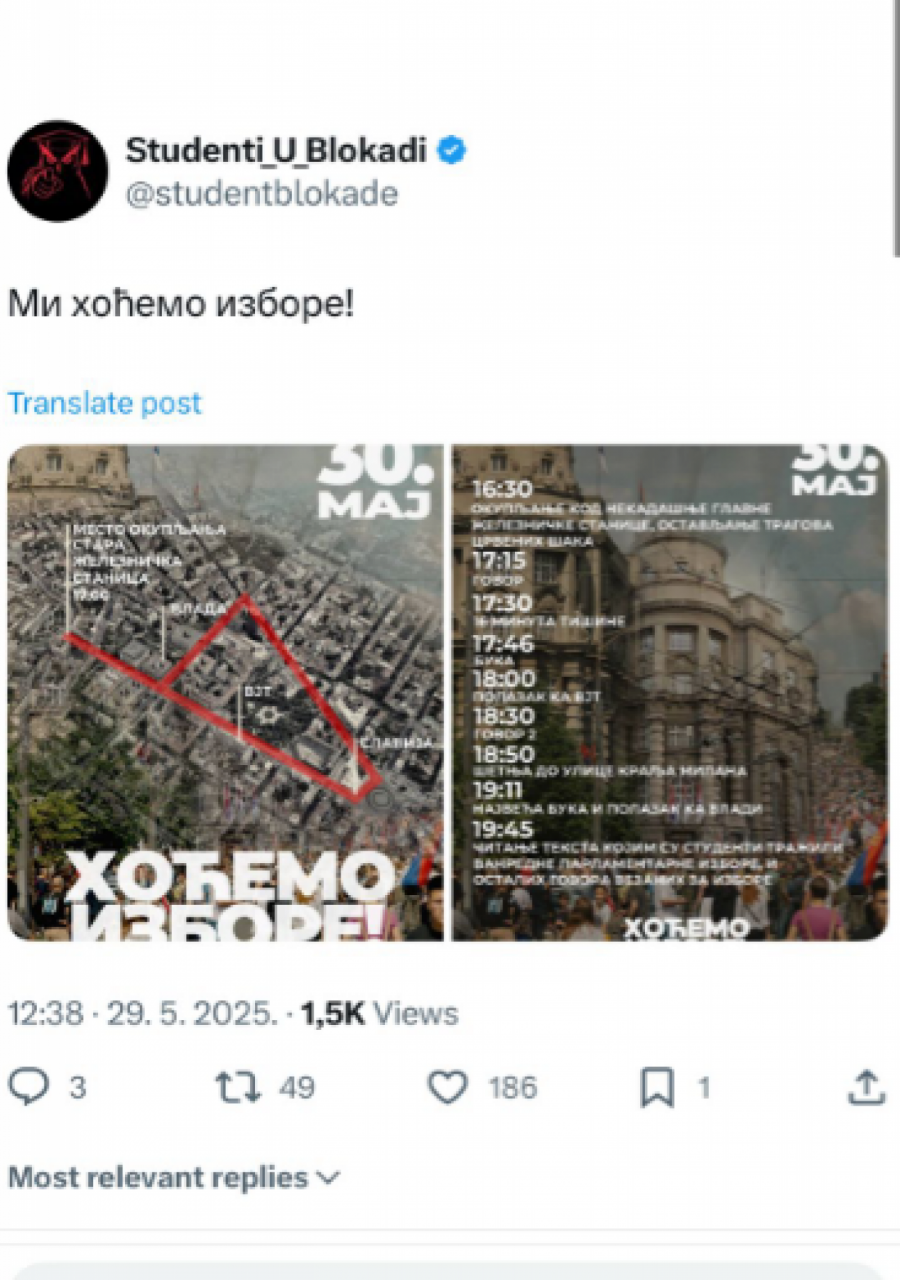The width and height of the screenshot is (900, 1280).
Task: Open the schedule timetable image
Action: pyautogui.click(x=670, y=692)
